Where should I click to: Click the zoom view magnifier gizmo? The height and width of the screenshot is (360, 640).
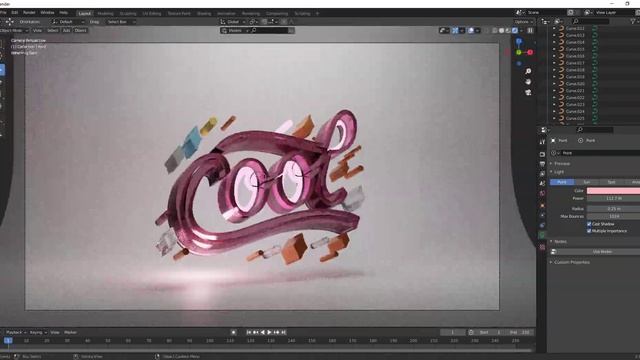[x=528, y=71]
